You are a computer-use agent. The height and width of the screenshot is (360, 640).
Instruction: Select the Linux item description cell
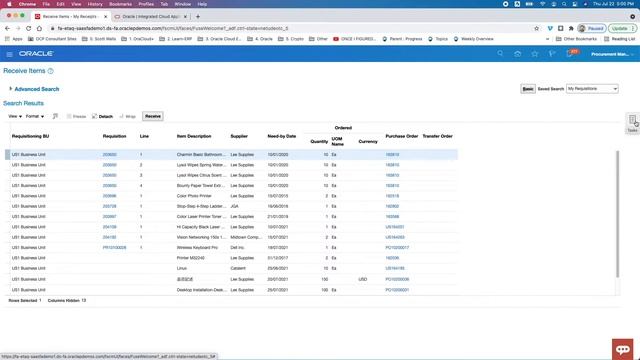pyautogui.click(x=182, y=269)
